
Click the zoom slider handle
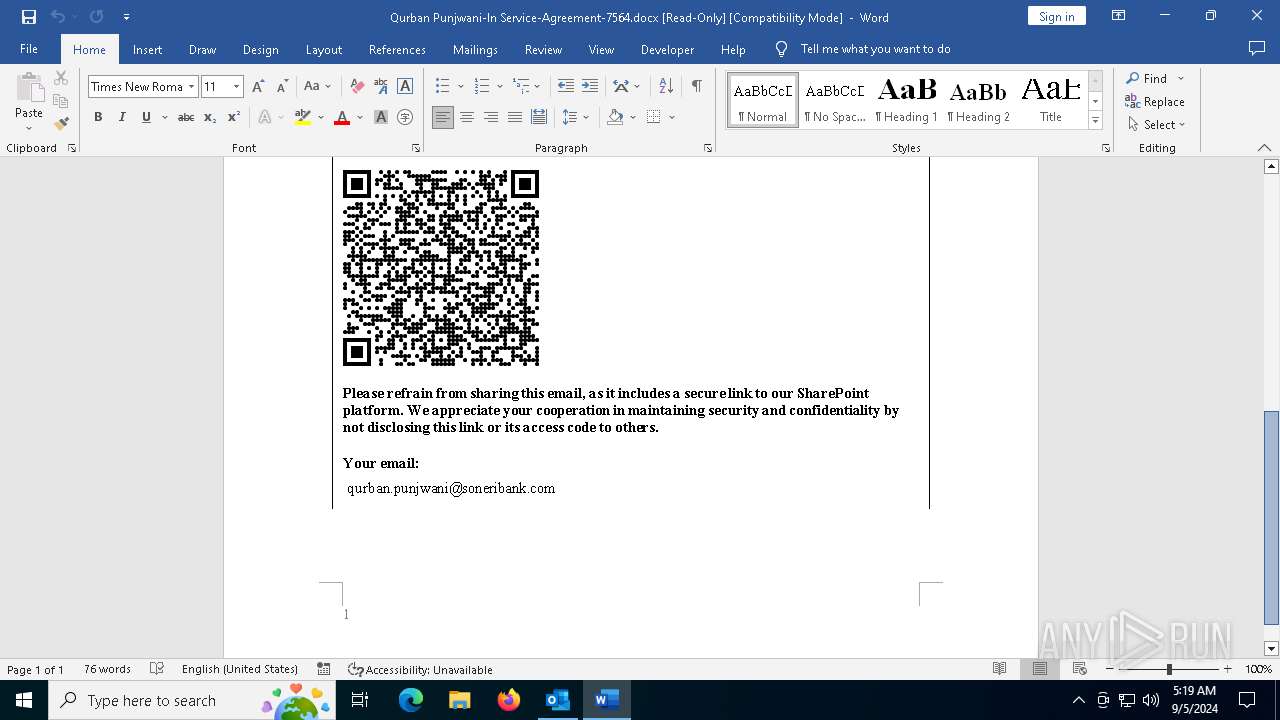[1169, 669]
